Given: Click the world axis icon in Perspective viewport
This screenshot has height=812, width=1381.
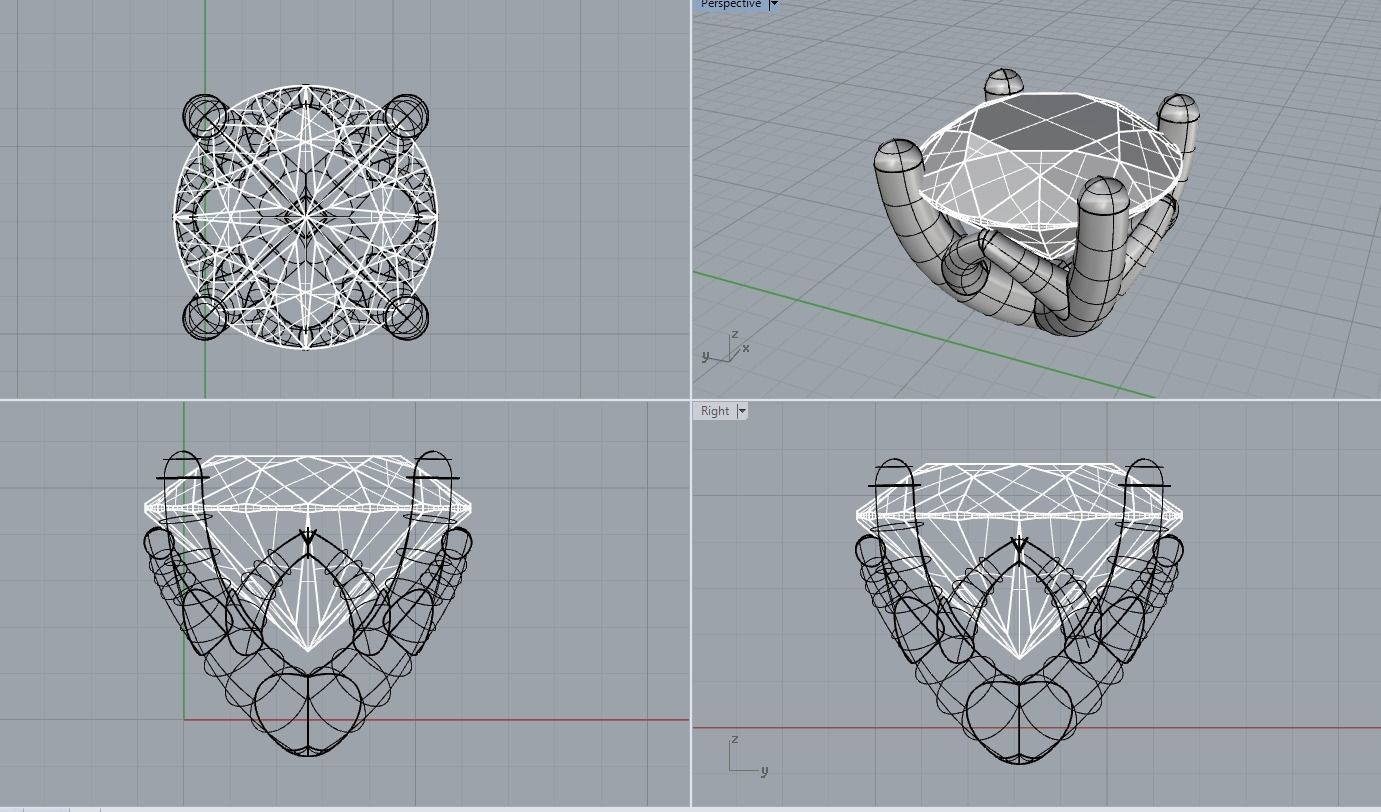Looking at the screenshot, I should tap(725, 348).
